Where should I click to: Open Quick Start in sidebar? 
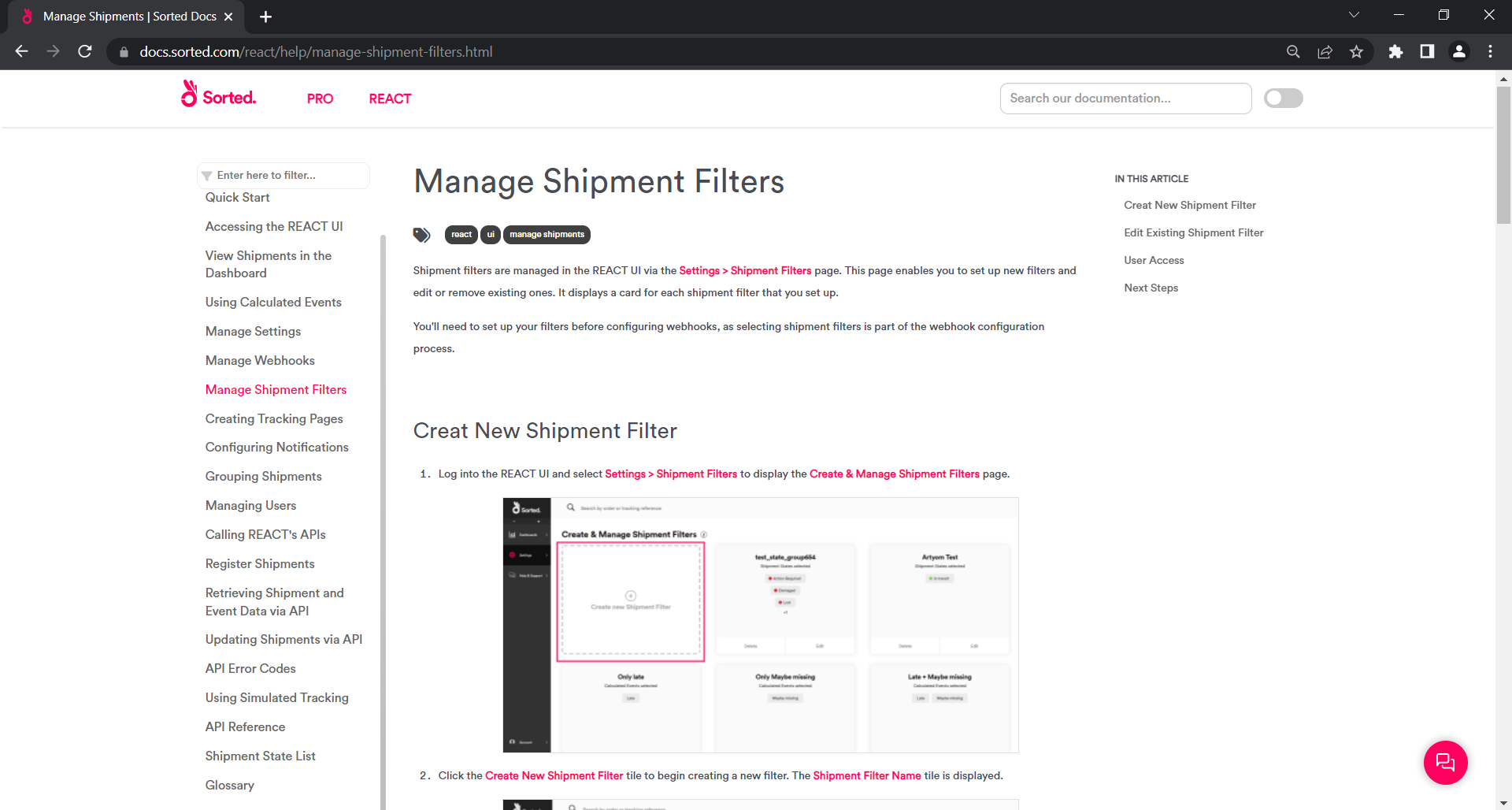click(237, 197)
